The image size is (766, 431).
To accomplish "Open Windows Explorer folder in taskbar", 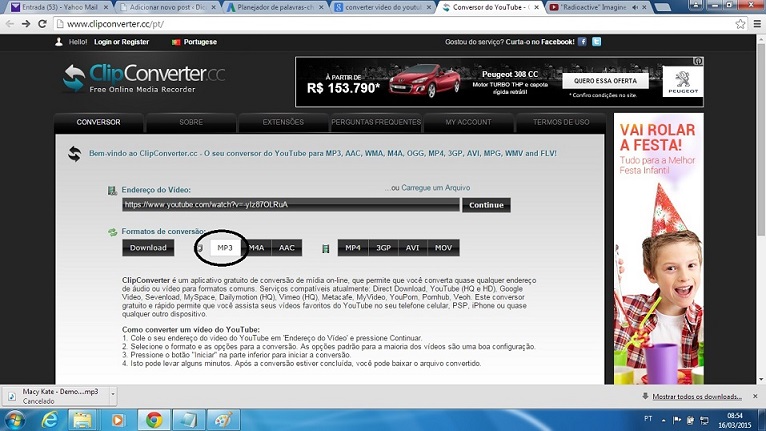I will click(x=82, y=420).
